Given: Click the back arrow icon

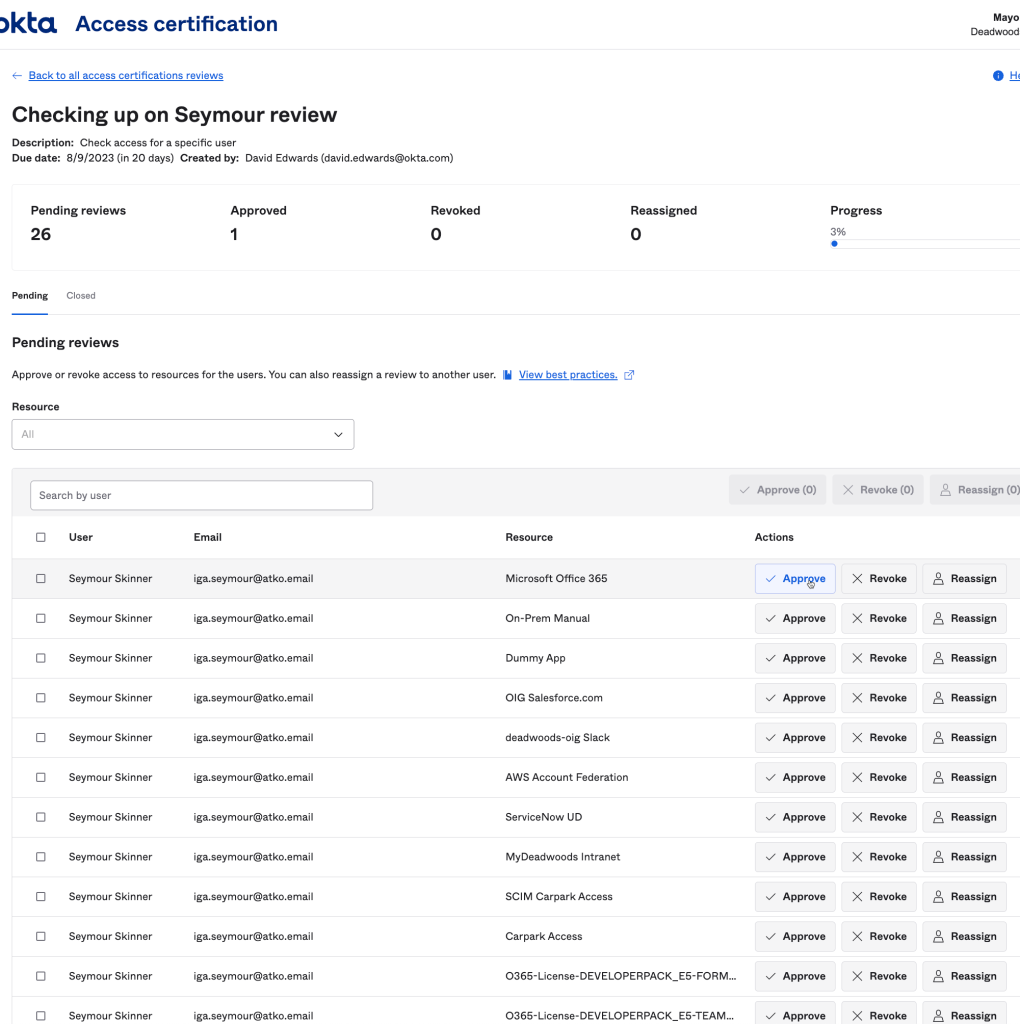Looking at the screenshot, I should pyautogui.click(x=17, y=76).
